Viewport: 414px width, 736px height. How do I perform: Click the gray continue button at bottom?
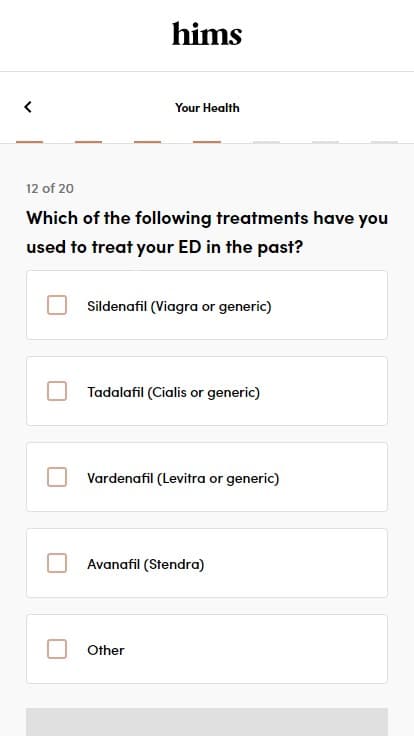[207, 722]
